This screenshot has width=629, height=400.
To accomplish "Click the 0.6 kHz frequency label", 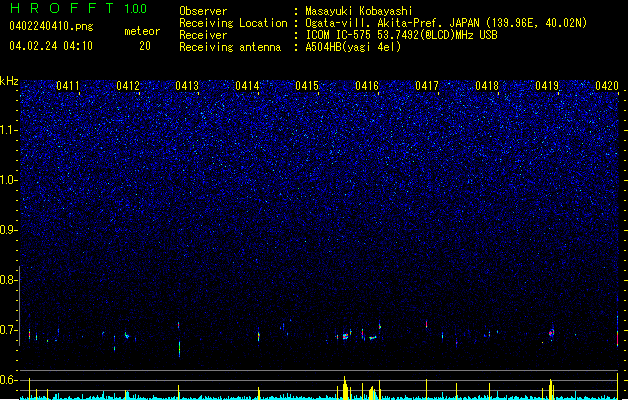I will click(x=9, y=380).
